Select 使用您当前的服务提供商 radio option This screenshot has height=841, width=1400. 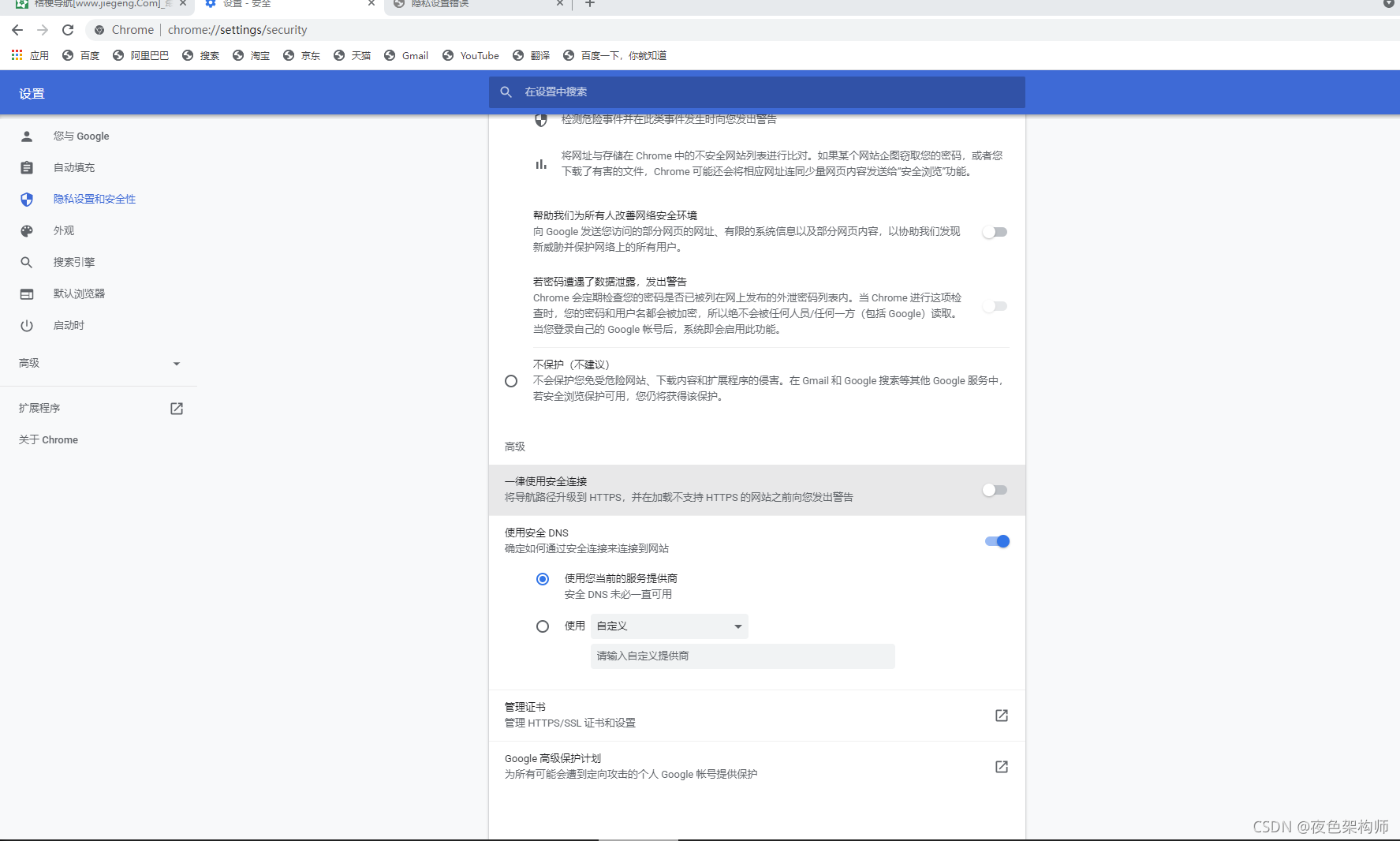point(543,579)
